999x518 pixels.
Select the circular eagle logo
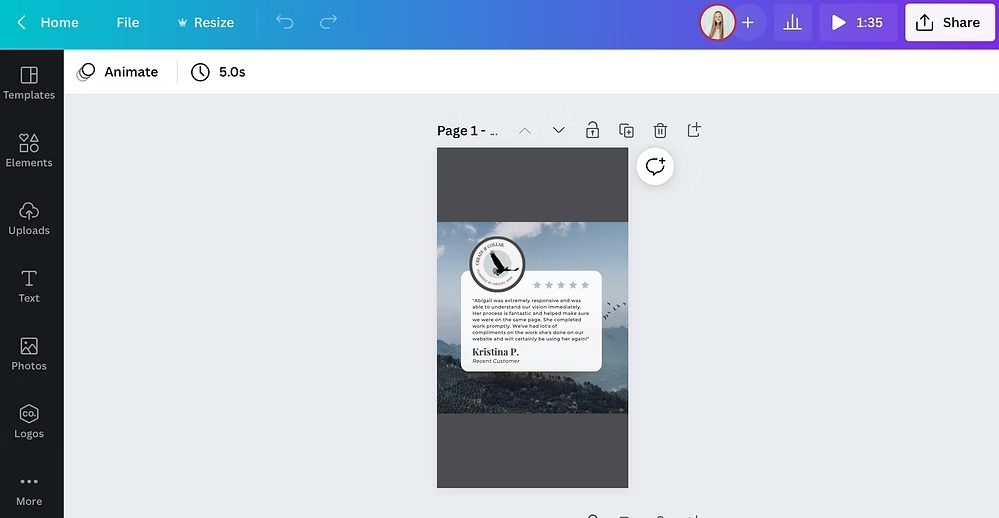(497, 264)
